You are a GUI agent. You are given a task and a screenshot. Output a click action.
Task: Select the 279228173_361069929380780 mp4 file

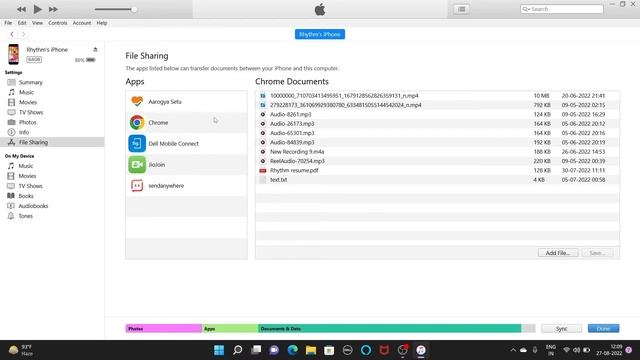[438, 105]
